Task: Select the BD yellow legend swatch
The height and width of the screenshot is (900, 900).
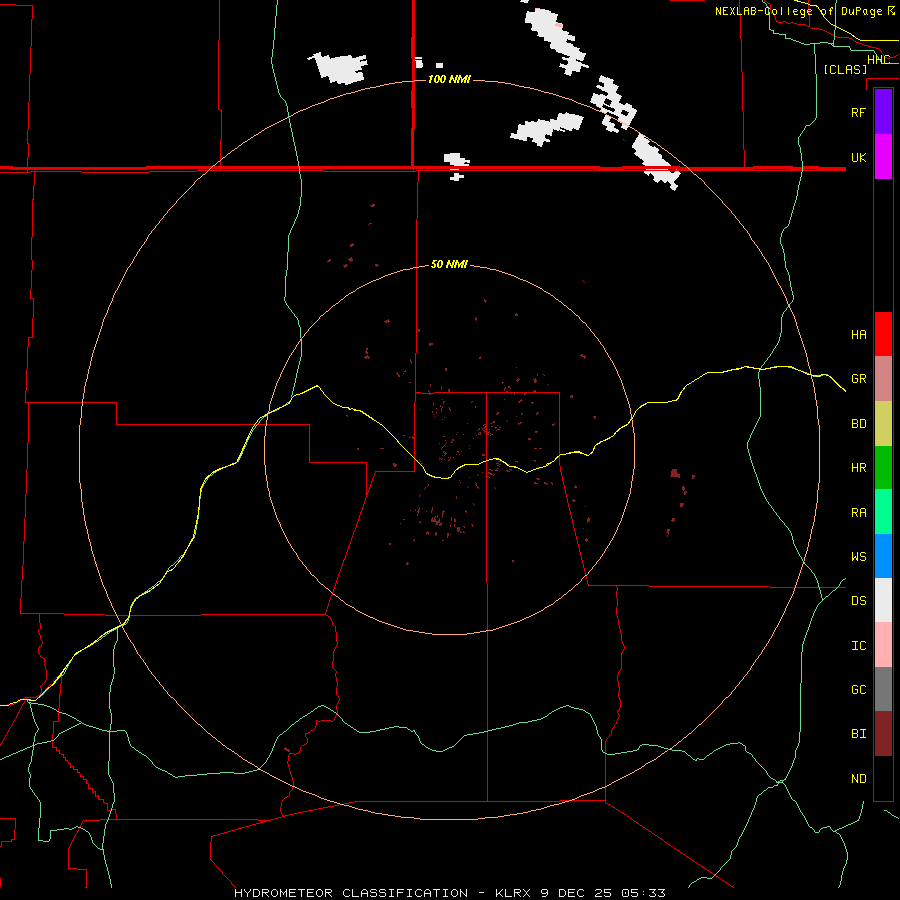Action: (x=883, y=424)
